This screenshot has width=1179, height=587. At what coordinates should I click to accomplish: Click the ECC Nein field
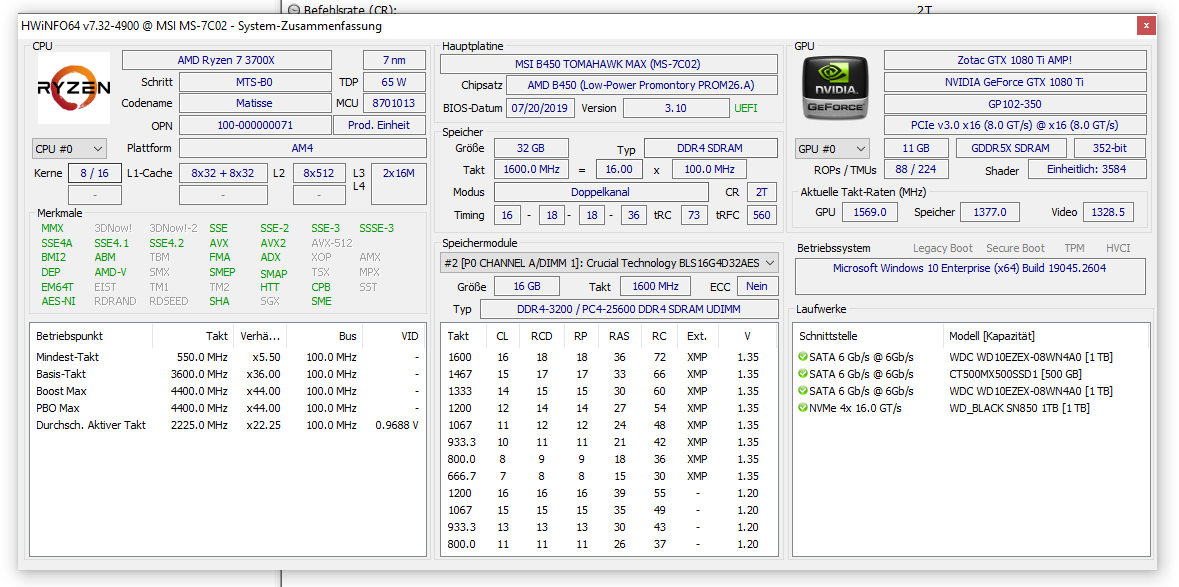[x=757, y=286]
